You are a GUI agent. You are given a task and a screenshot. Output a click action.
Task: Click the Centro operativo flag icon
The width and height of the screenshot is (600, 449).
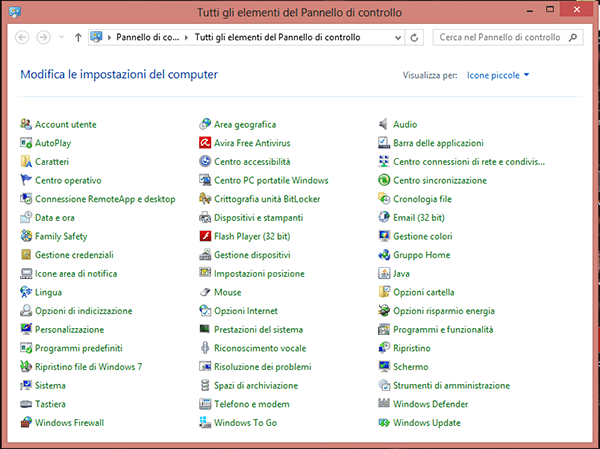(x=26, y=180)
